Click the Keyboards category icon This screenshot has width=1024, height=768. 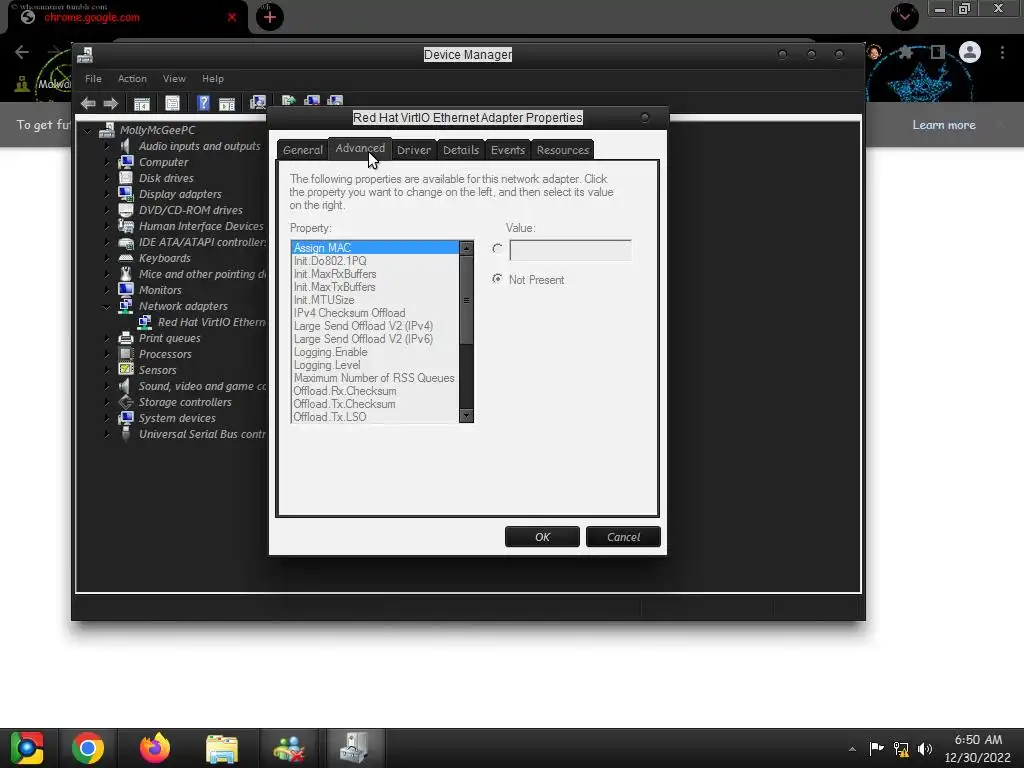125,258
